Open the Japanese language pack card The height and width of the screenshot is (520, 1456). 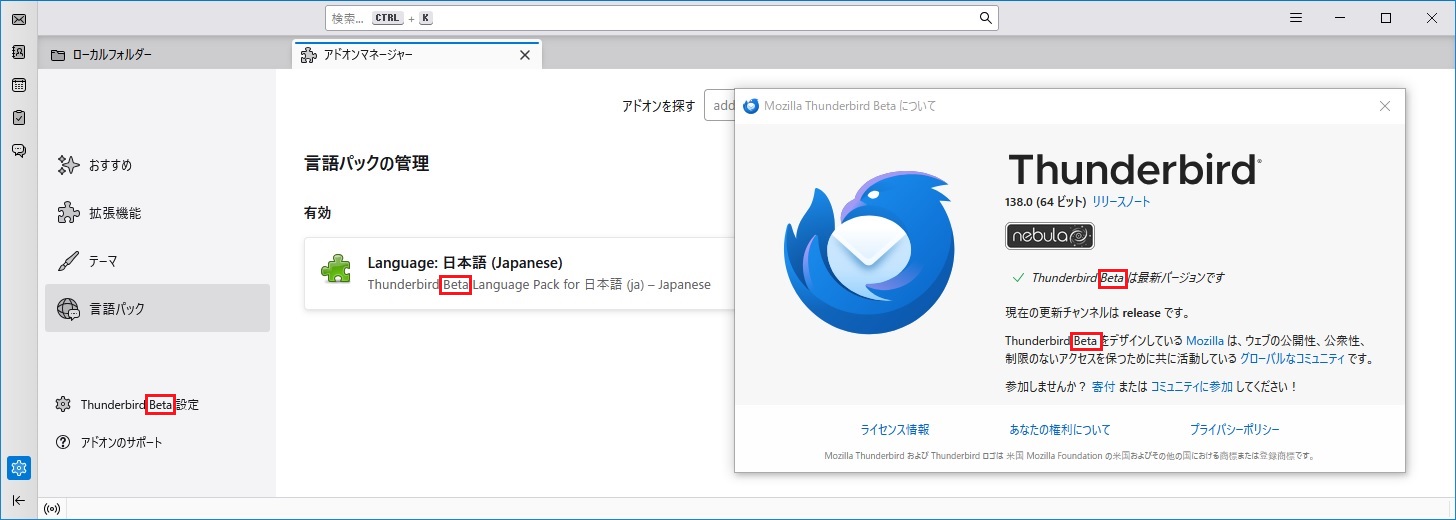click(x=520, y=273)
